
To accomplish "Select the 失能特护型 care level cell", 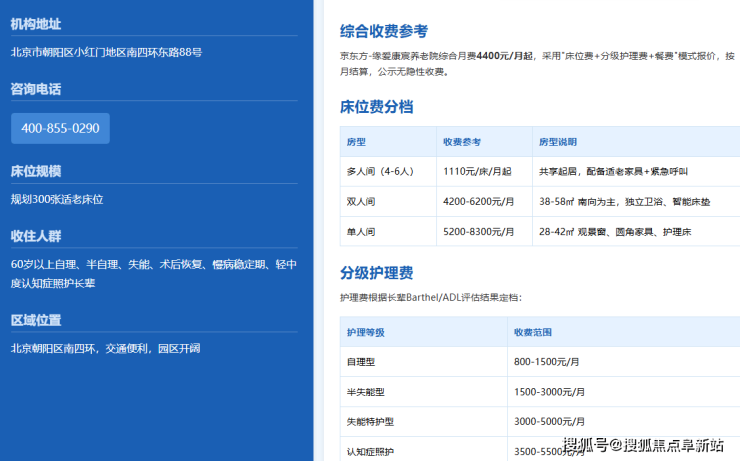I will (x=423, y=422).
